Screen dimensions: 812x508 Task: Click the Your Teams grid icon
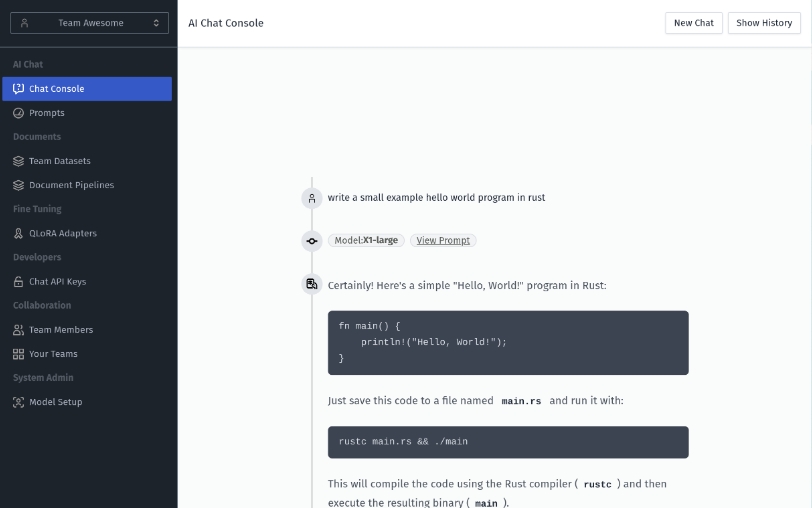pyautogui.click(x=18, y=354)
